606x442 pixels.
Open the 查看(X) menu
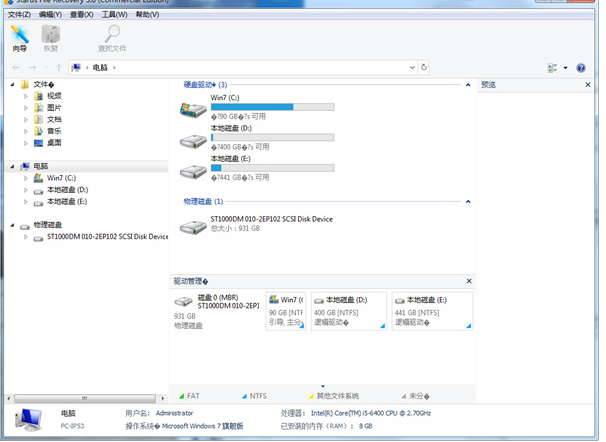82,15
